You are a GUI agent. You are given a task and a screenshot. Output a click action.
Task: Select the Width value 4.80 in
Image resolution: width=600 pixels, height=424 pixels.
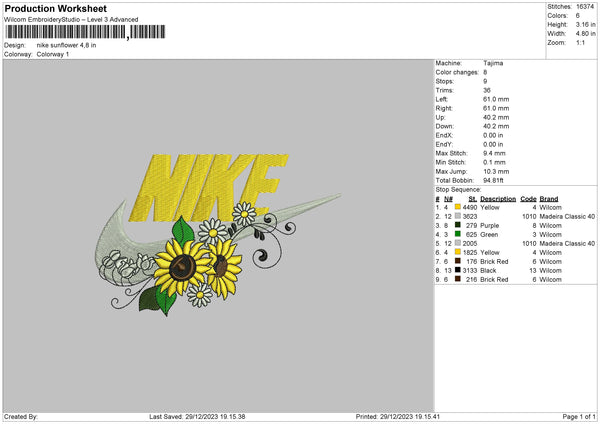(x=585, y=34)
